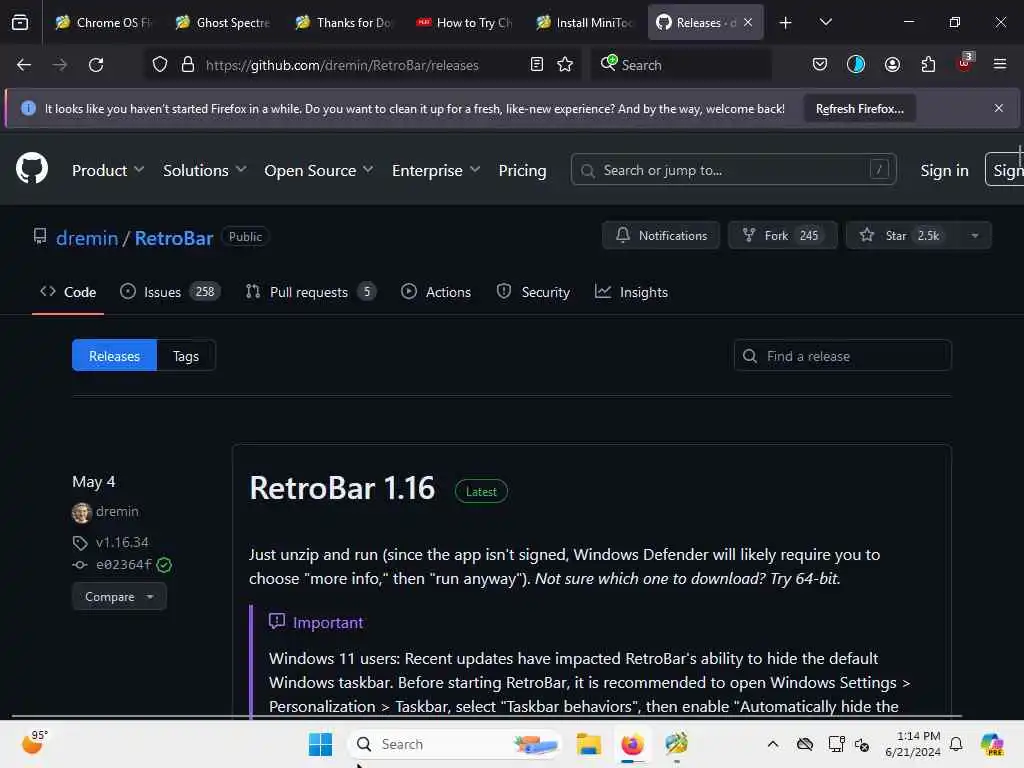
Task: Open release author dremin profile
Action: pos(117,511)
